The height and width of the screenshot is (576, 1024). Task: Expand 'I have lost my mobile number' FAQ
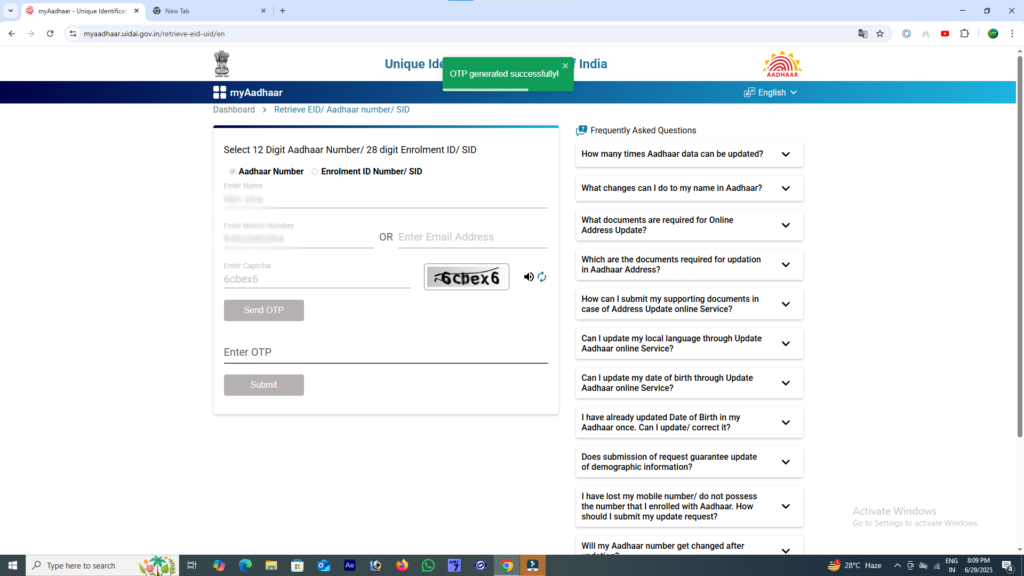point(689,507)
